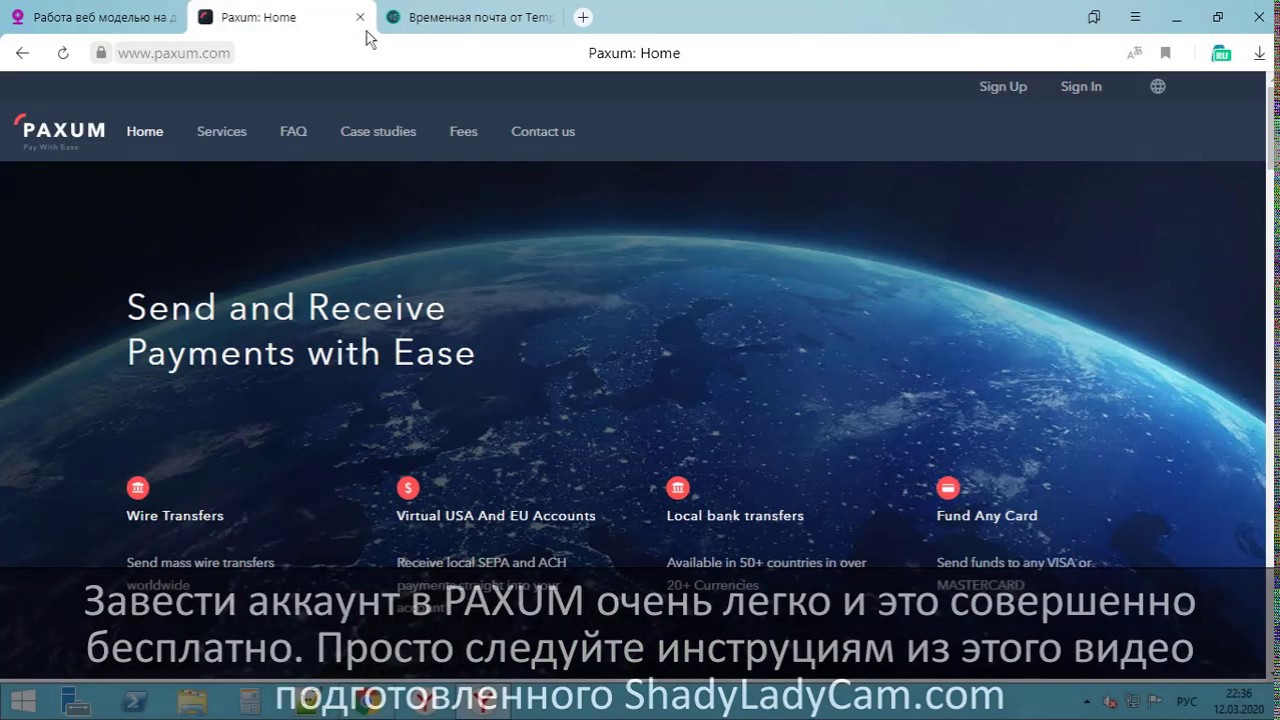Click Virtual USA And EU Accounts heading

496,516
